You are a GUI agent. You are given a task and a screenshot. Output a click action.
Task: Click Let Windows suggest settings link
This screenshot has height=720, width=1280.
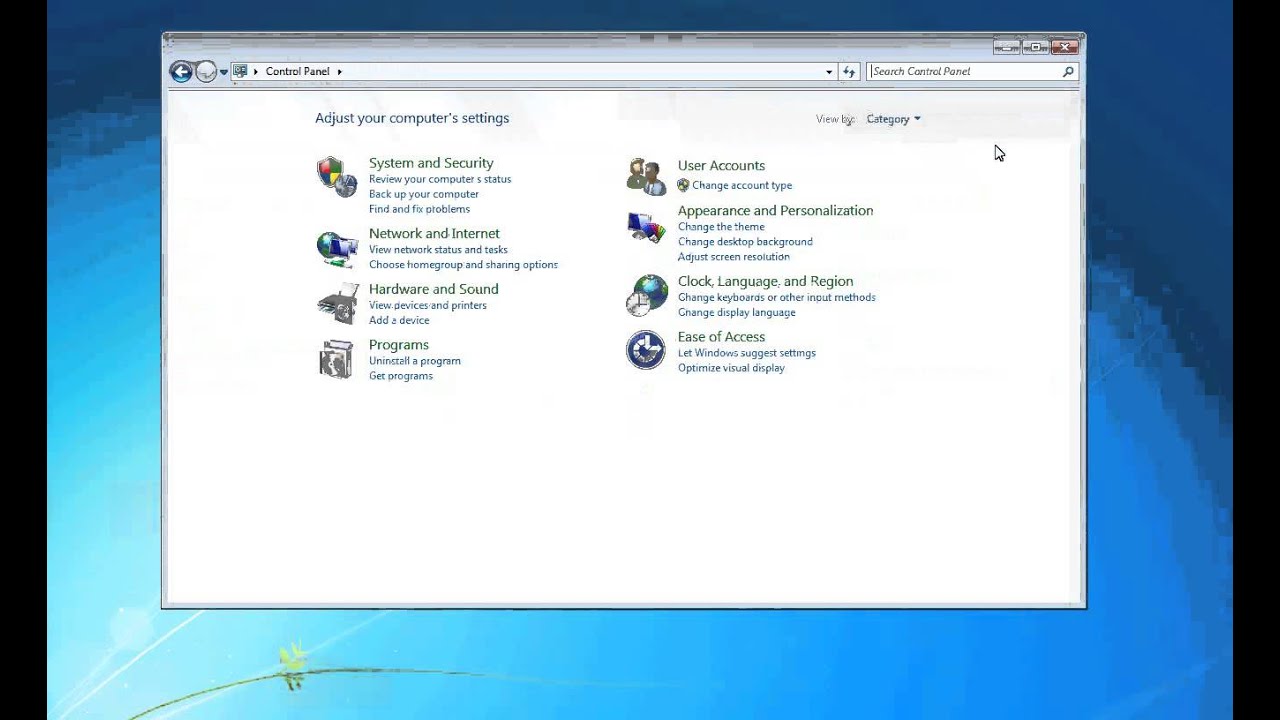[747, 353]
